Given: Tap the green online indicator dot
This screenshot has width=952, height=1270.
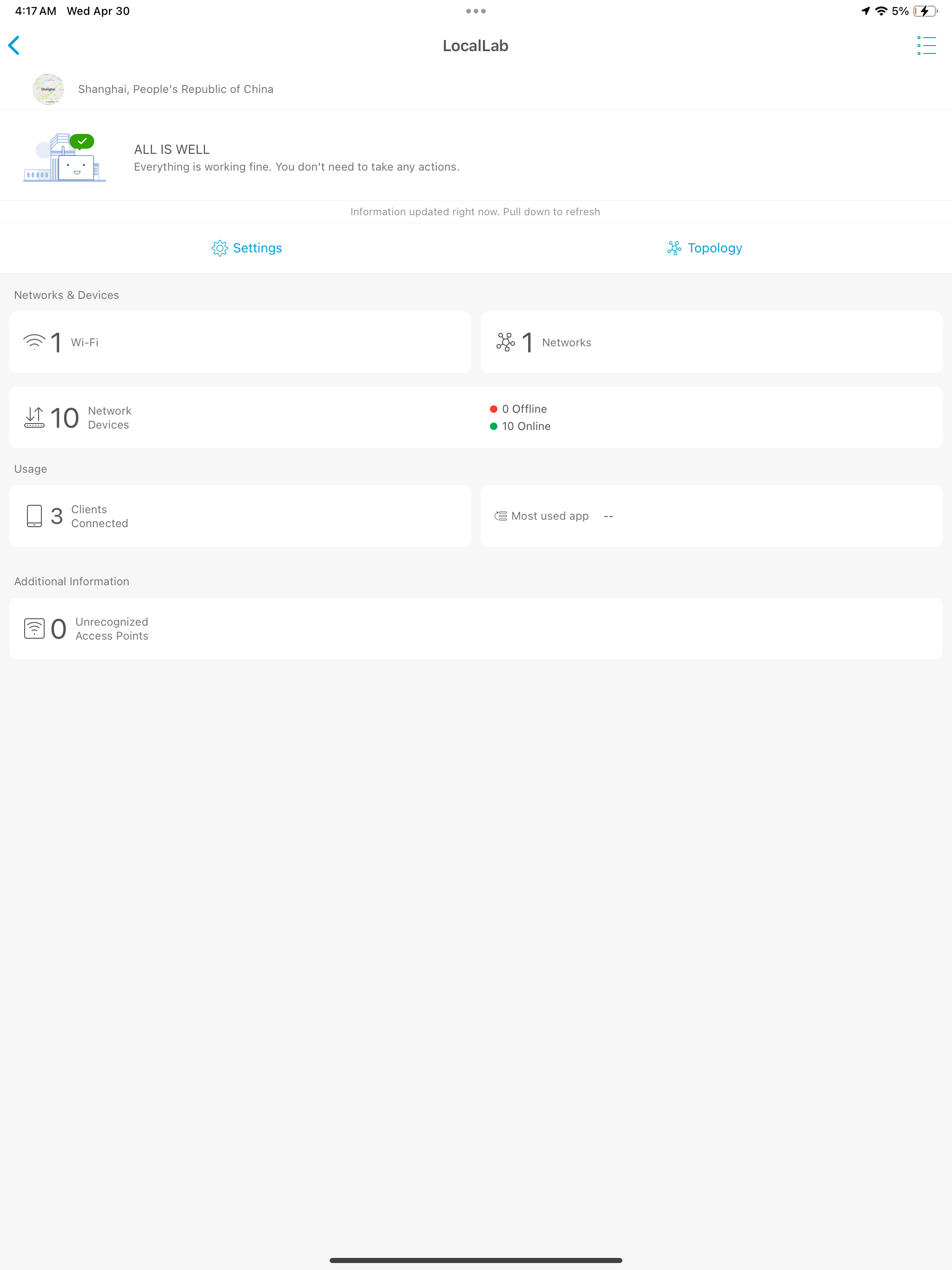Looking at the screenshot, I should point(493,426).
